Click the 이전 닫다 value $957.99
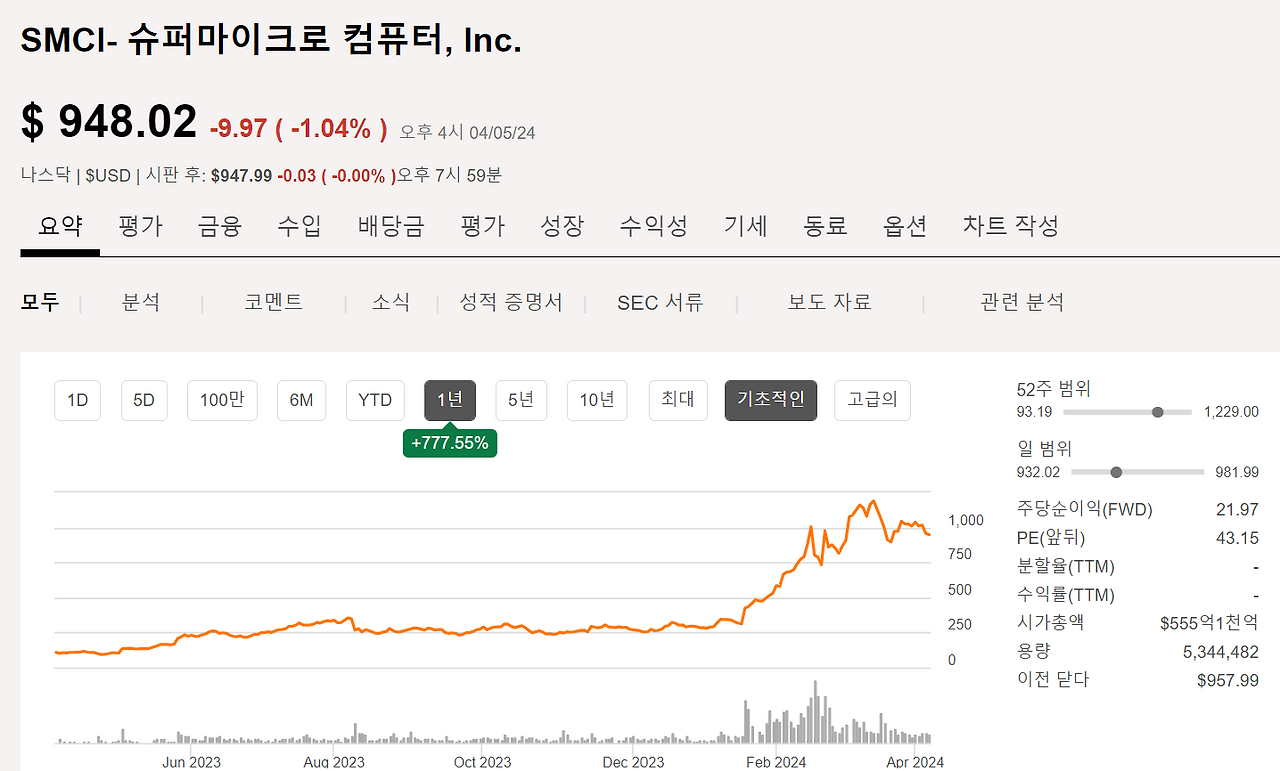This screenshot has width=1280, height=771. coord(1228,680)
